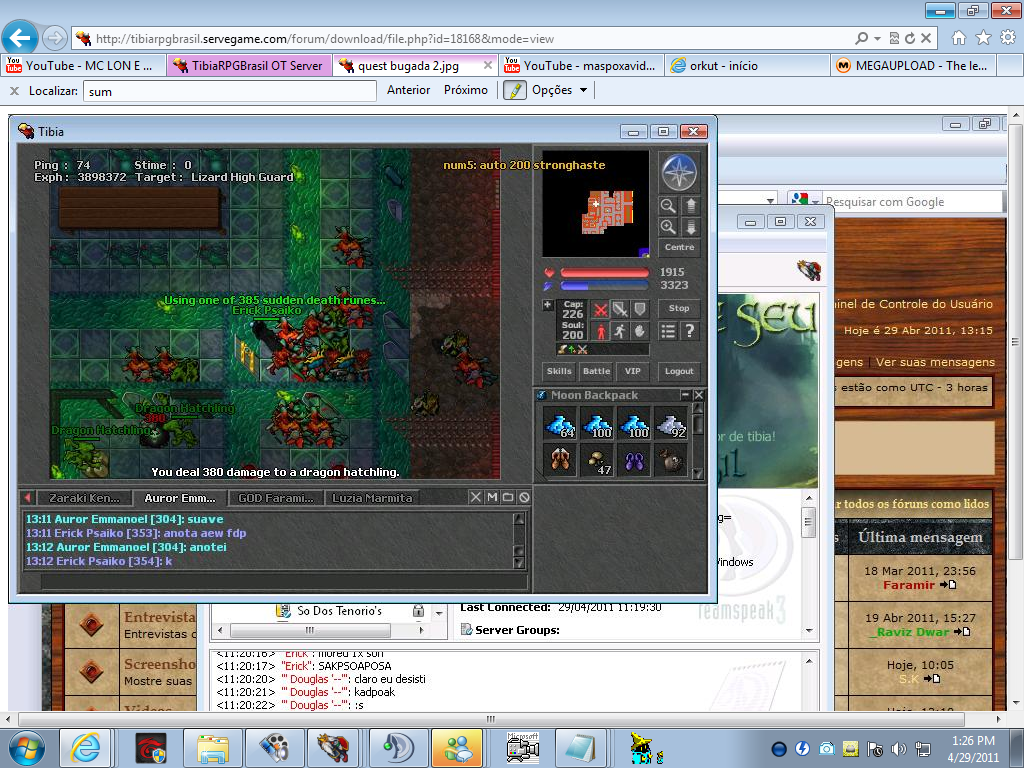1024x768 pixels.
Task: Select the mushrooms stack of 47
Action: [597, 460]
